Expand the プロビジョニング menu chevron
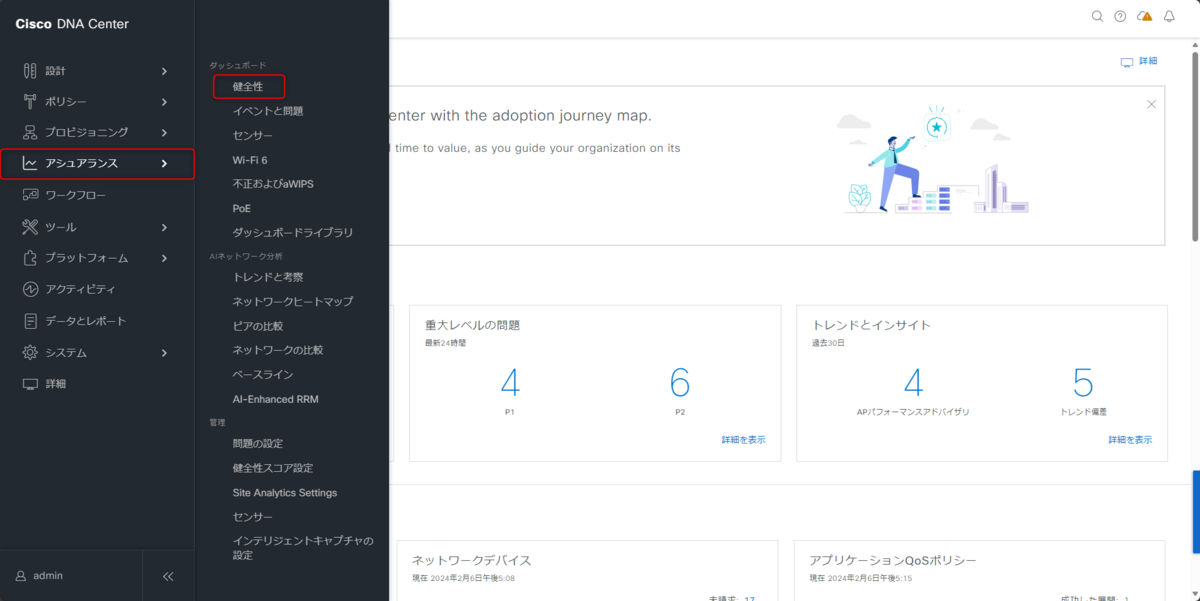The image size is (1200, 601). point(165,132)
